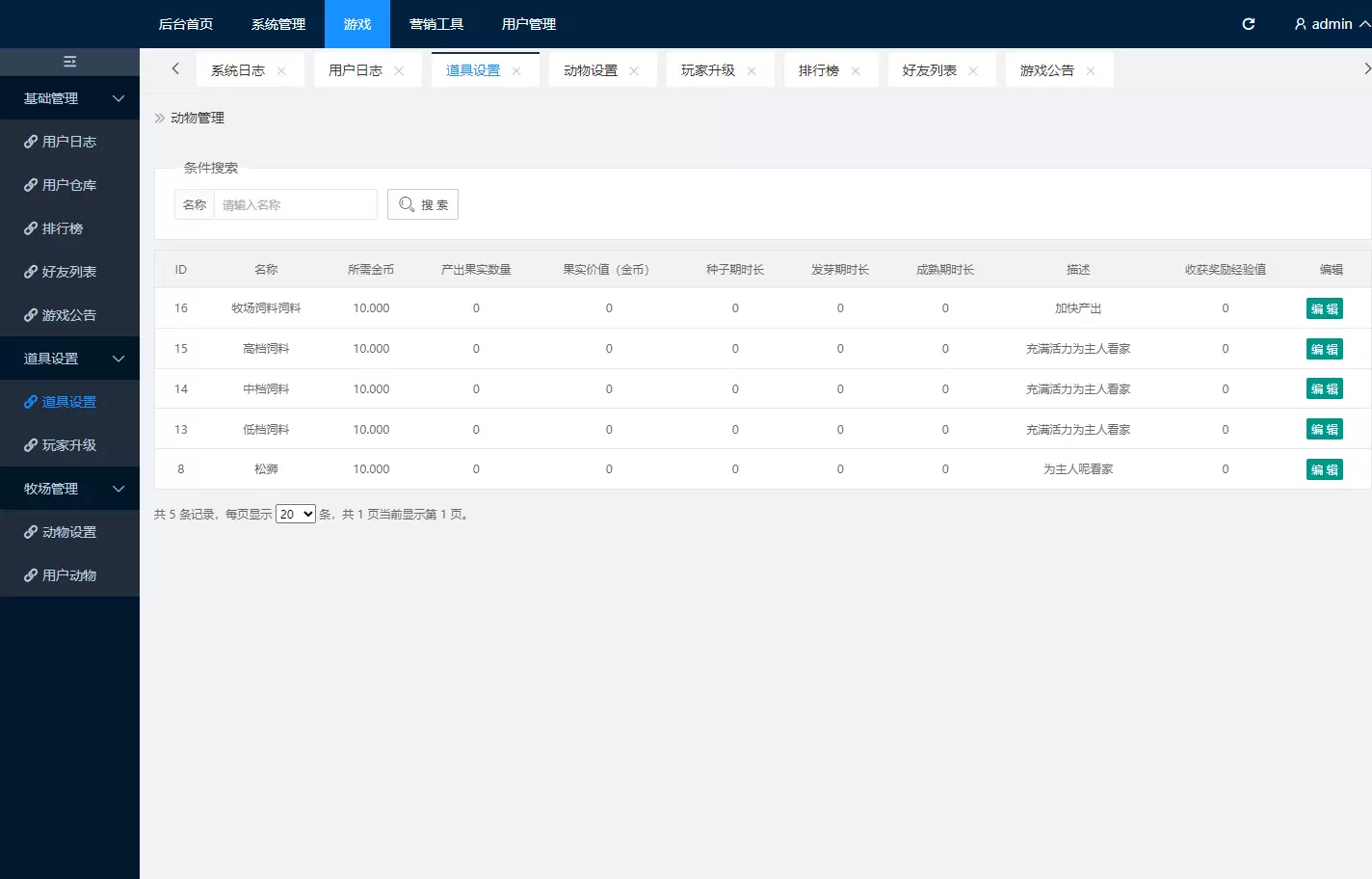Open 后台首页 in top navigation

(x=186, y=24)
